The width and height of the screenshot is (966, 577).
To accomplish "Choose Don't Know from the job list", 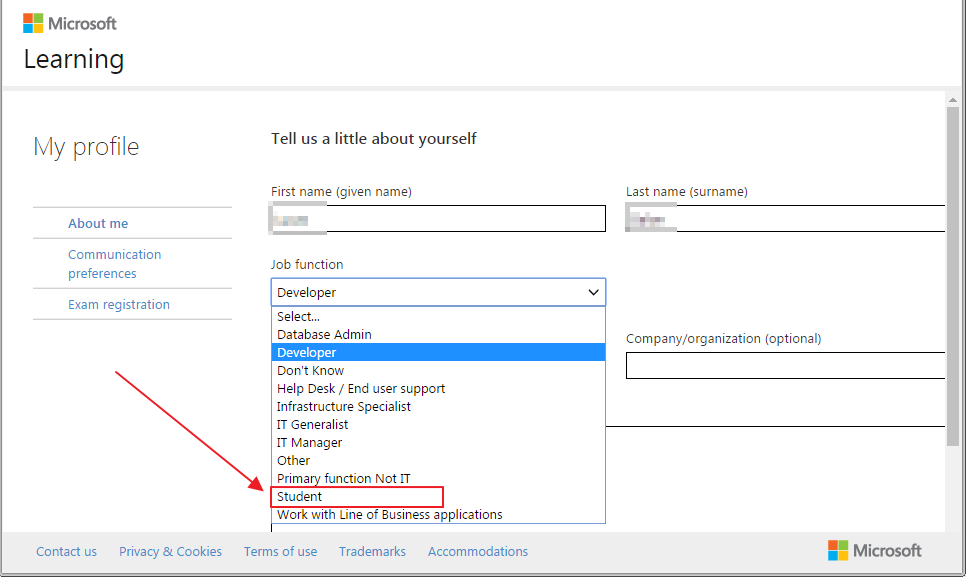I will (438, 370).
